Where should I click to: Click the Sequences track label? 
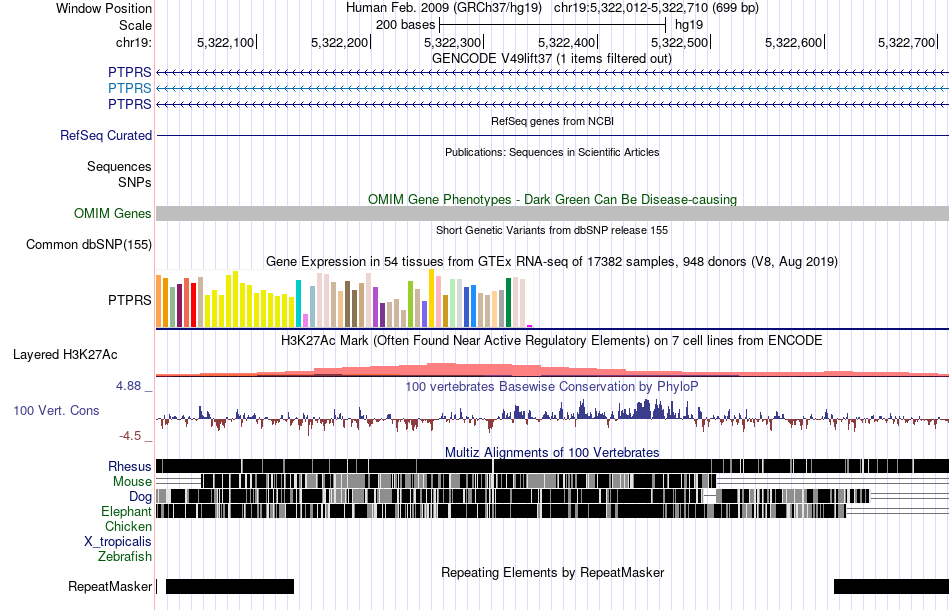pos(119,167)
